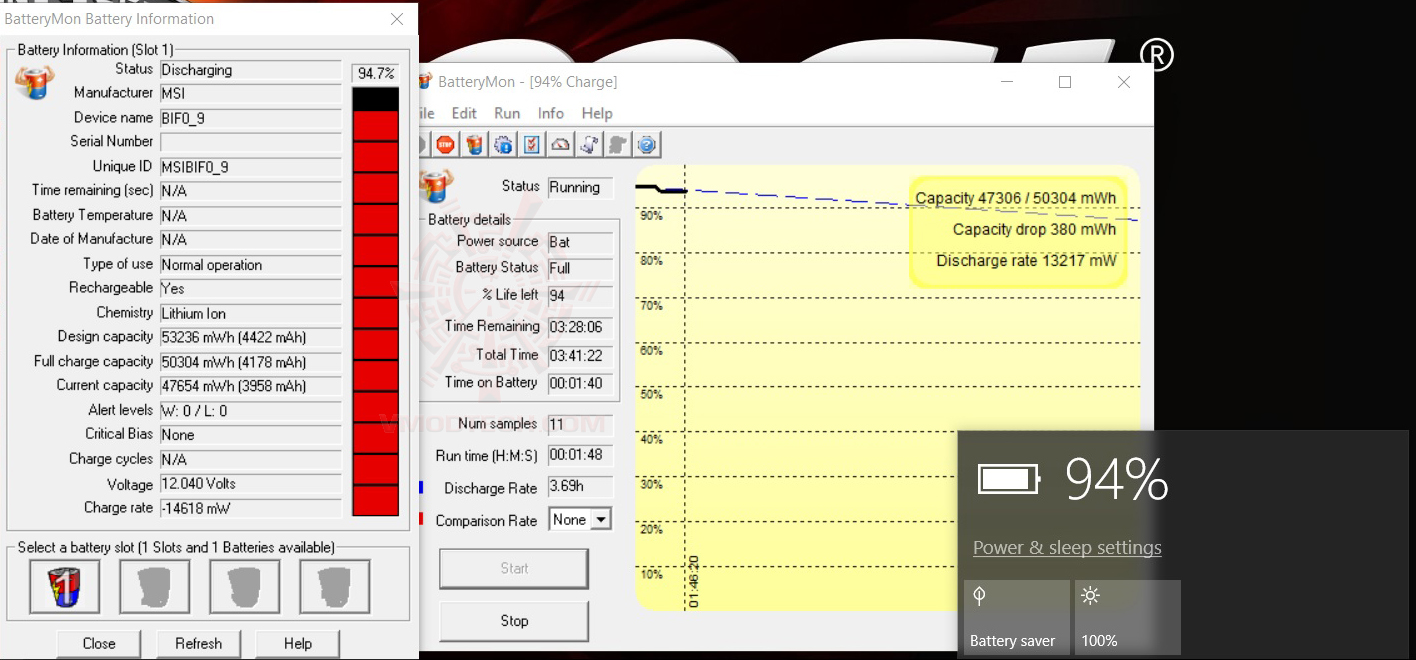Click the Full charge capacity value field

(x=251, y=362)
